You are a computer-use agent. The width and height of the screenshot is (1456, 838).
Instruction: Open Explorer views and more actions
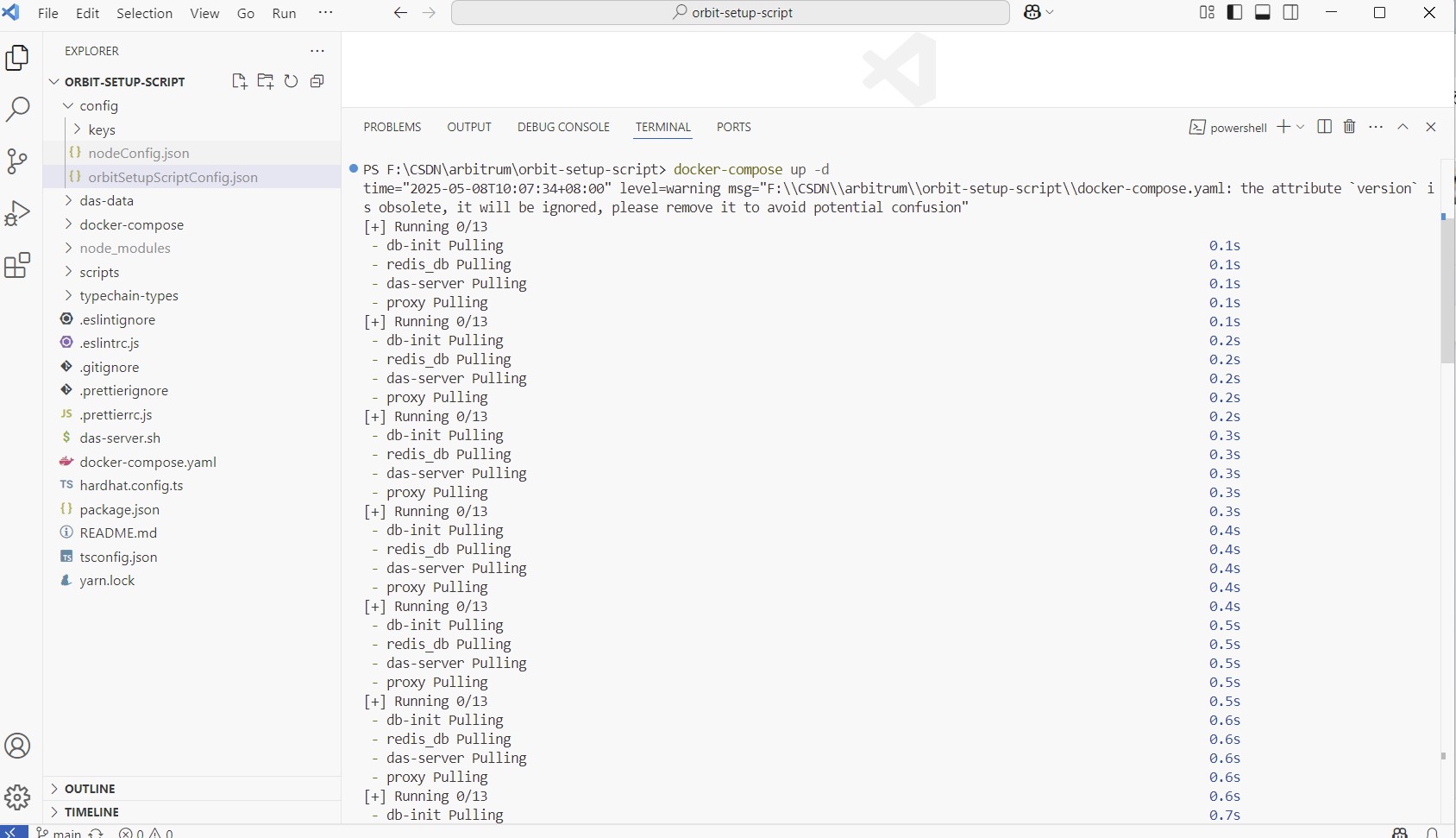tap(317, 51)
